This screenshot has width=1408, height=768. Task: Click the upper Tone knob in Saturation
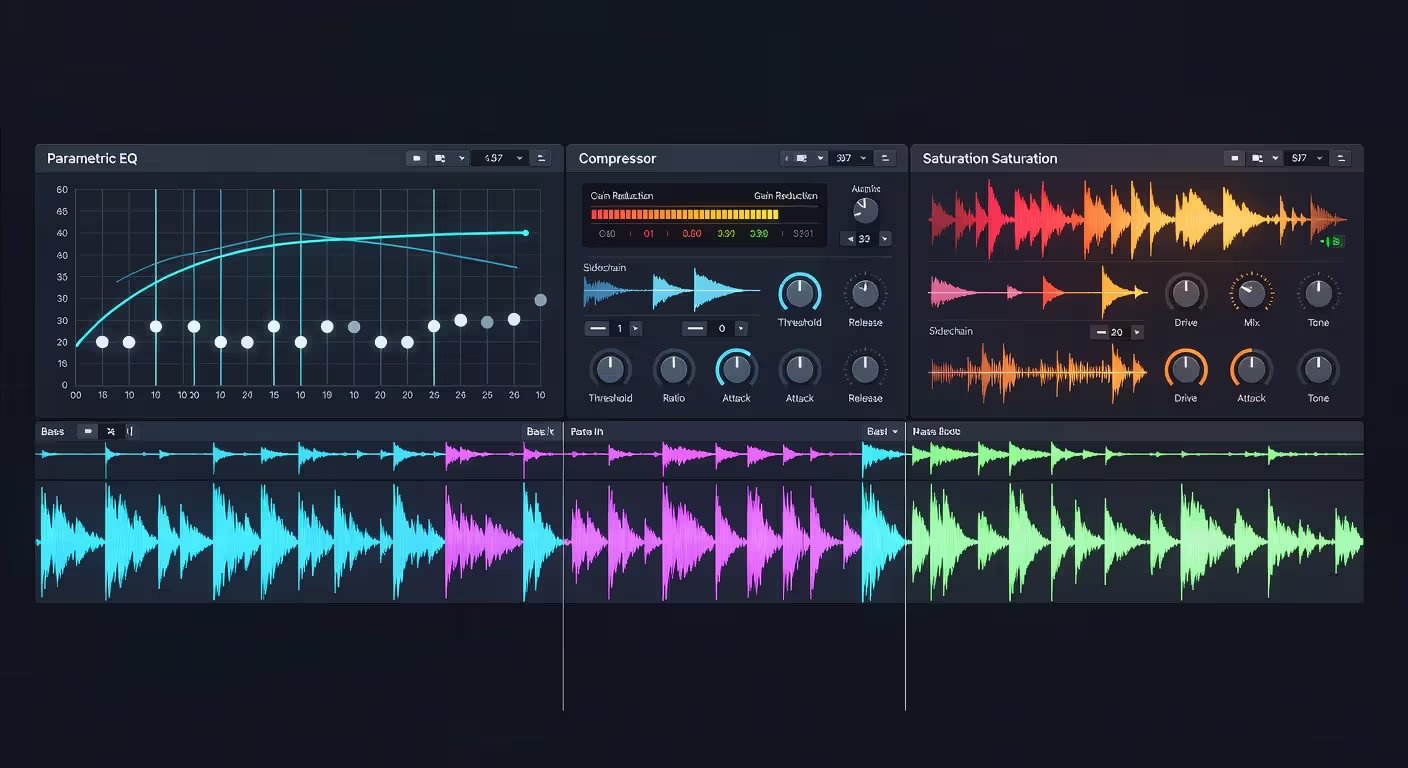point(1318,293)
